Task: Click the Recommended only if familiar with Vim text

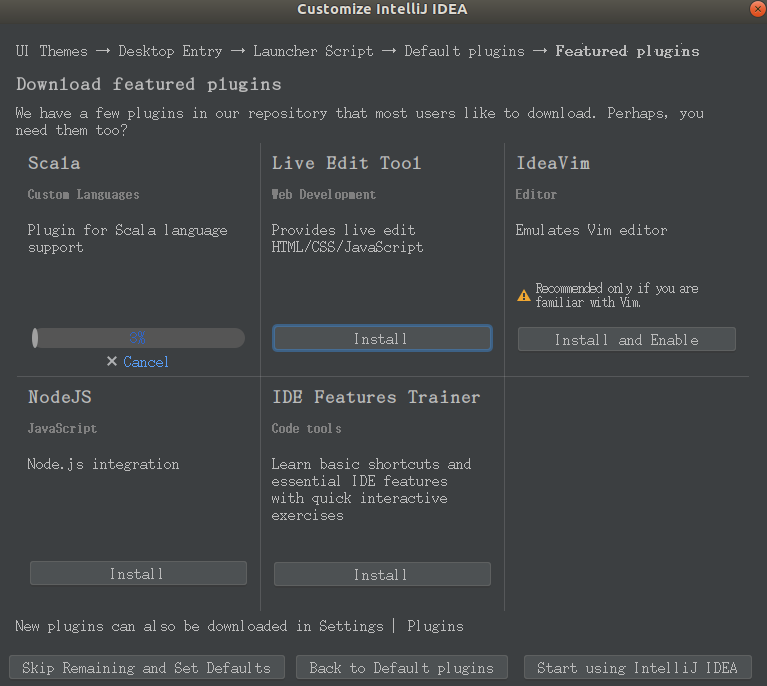Action: click(x=617, y=295)
